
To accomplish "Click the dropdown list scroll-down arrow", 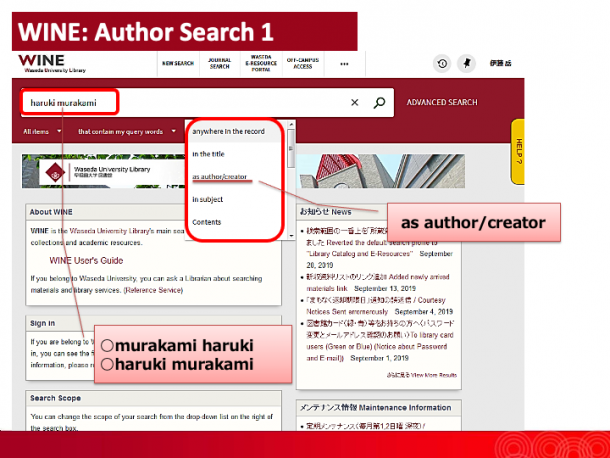I will pyautogui.click(x=291, y=235).
